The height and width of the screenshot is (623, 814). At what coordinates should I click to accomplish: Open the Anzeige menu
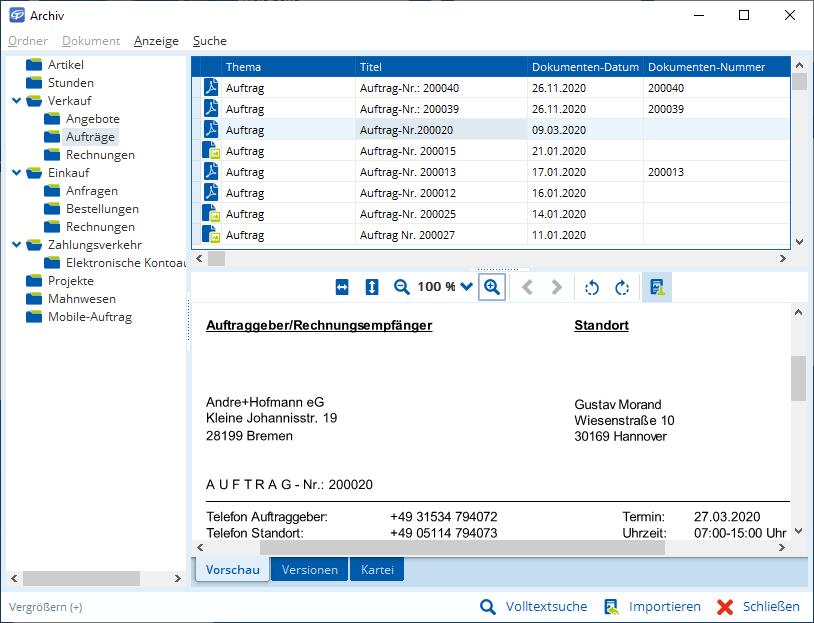pos(156,41)
